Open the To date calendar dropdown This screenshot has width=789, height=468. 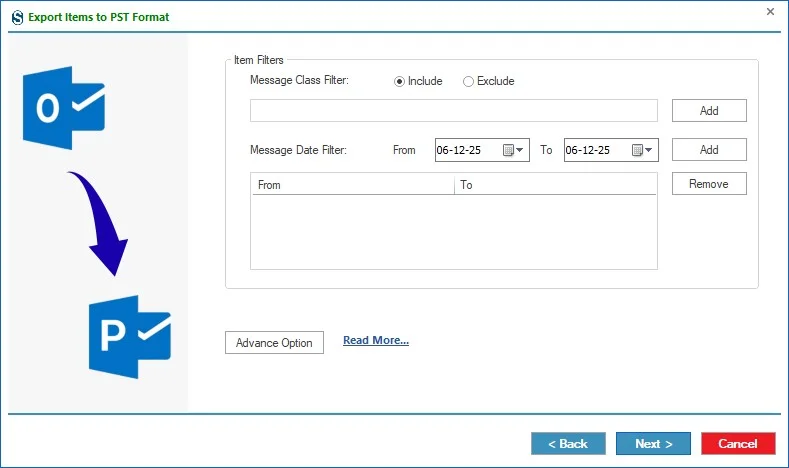click(649, 150)
